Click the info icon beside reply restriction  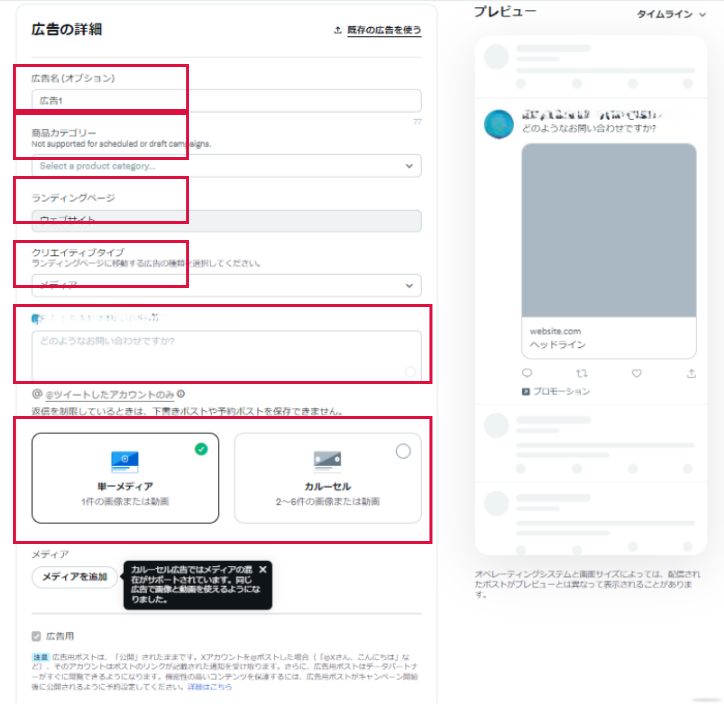[181, 394]
